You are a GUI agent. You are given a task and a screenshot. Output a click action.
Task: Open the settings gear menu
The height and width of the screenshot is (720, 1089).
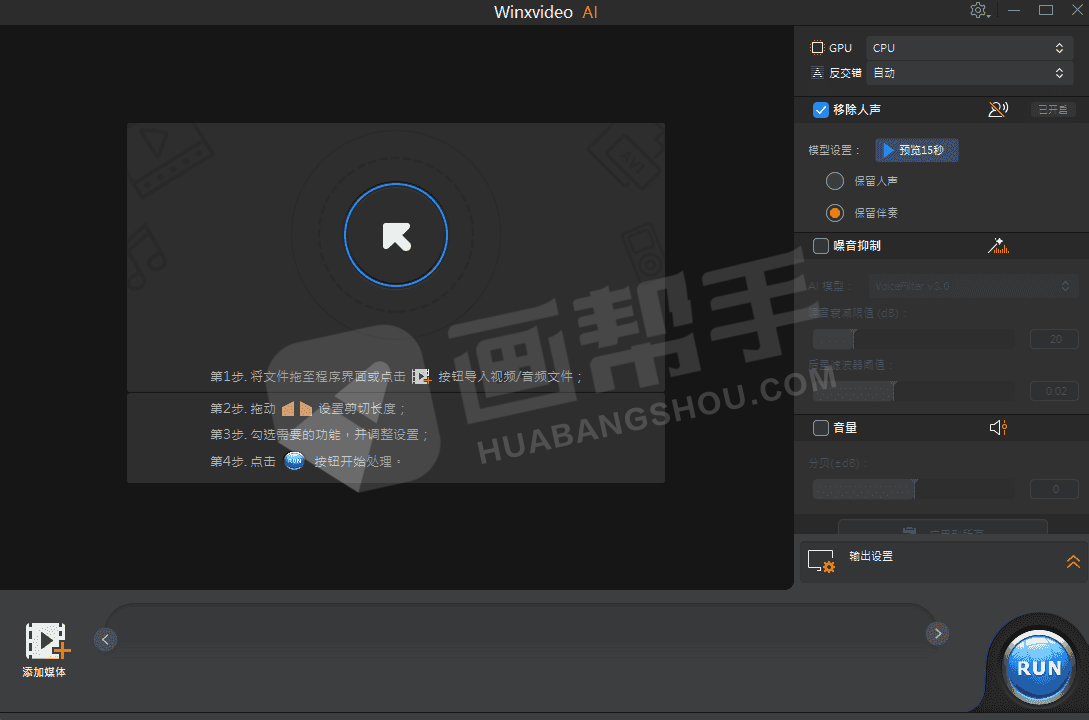(x=979, y=10)
